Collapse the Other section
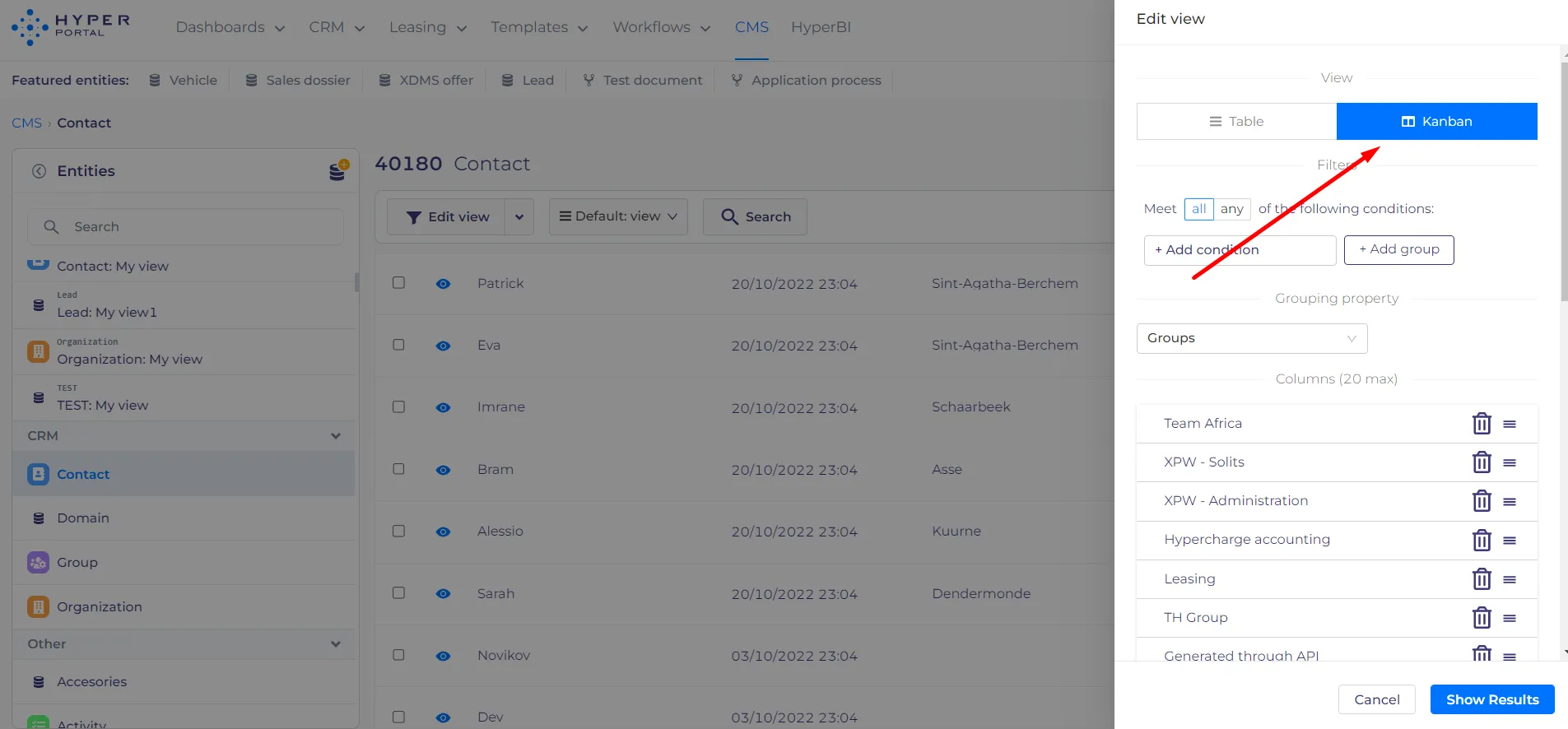The width and height of the screenshot is (1568, 729). [336, 644]
